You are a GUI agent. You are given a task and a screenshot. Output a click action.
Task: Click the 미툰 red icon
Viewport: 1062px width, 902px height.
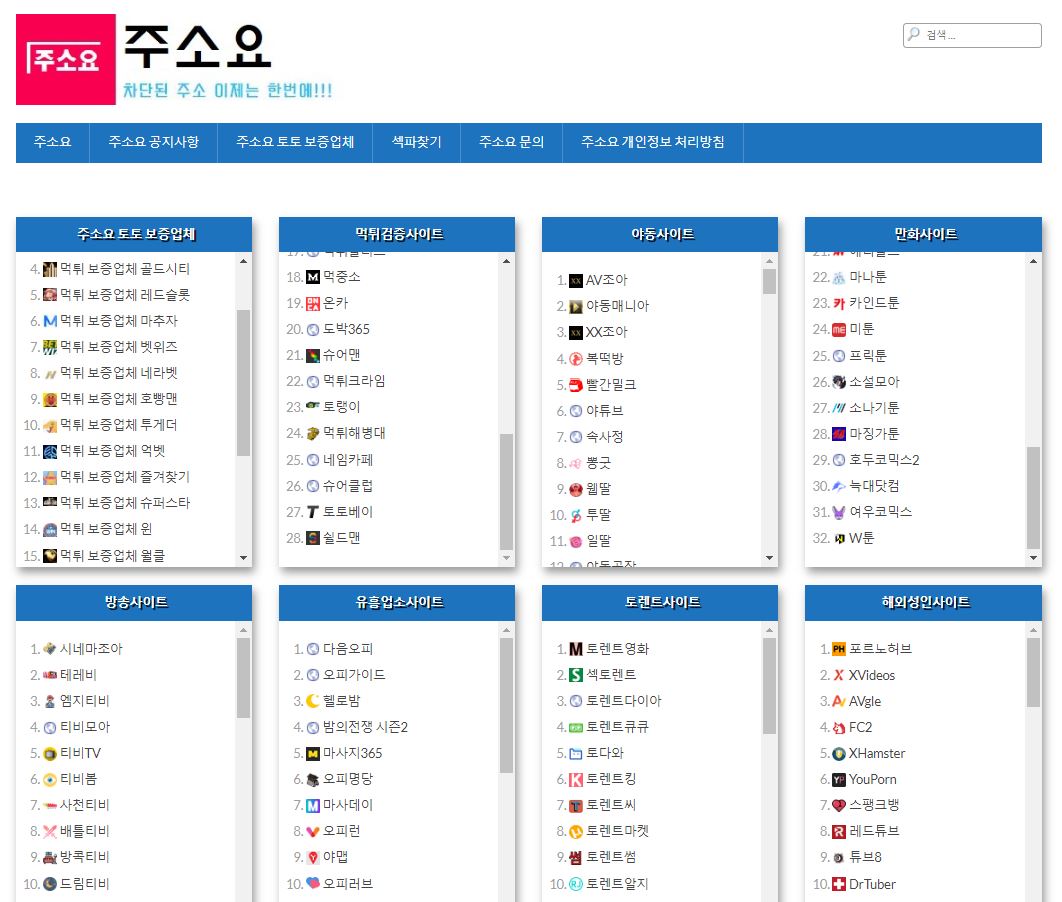coord(838,330)
